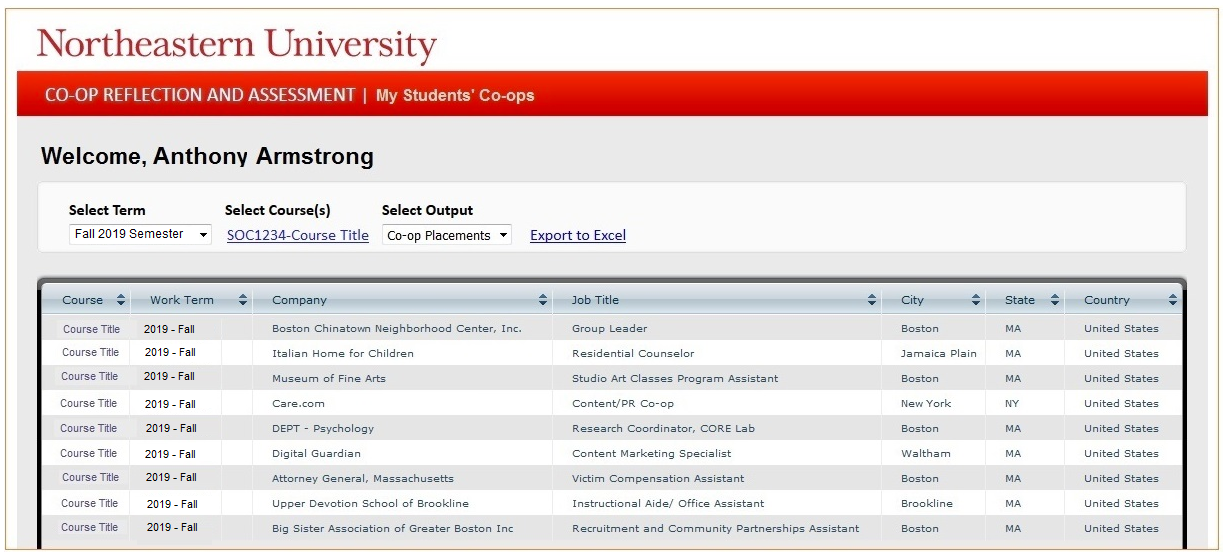Select the Museum of Fine Arts company

tap(329, 378)
